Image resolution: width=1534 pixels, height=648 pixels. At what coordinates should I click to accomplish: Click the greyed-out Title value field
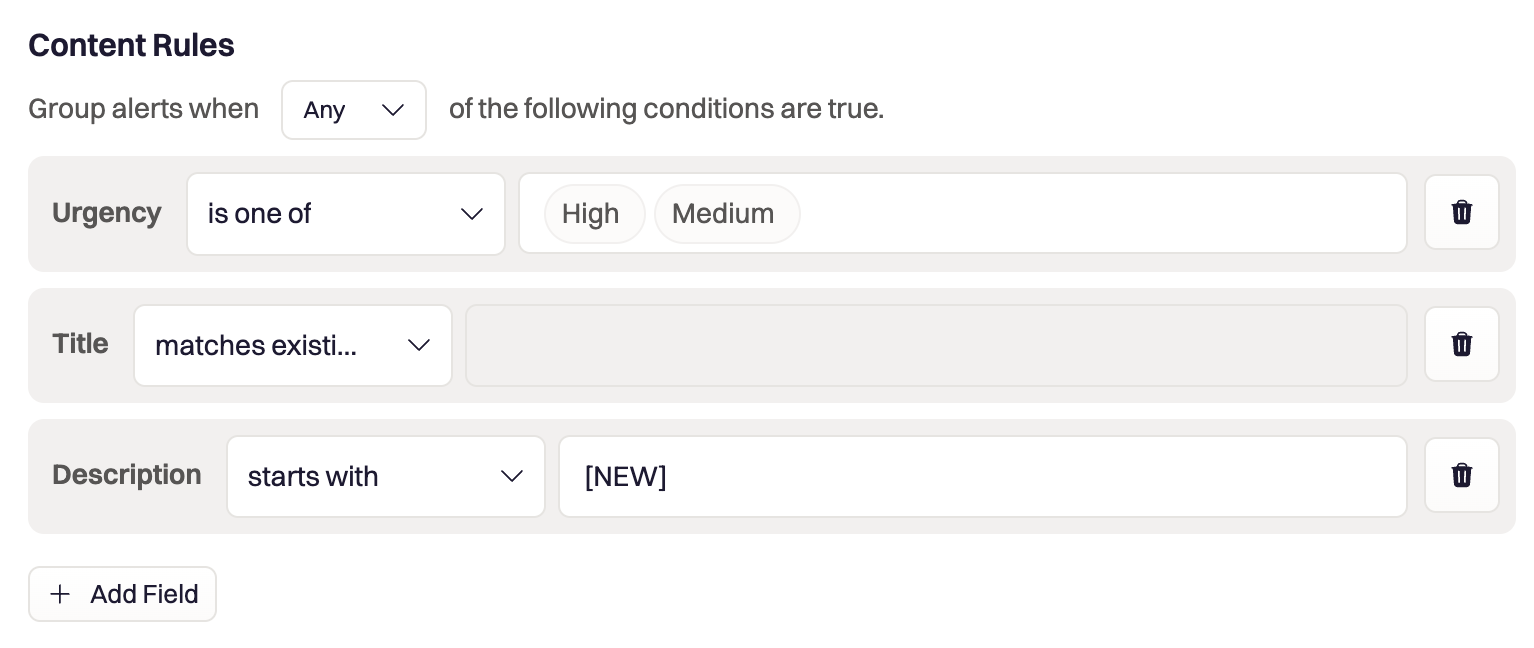click(935, 345)
